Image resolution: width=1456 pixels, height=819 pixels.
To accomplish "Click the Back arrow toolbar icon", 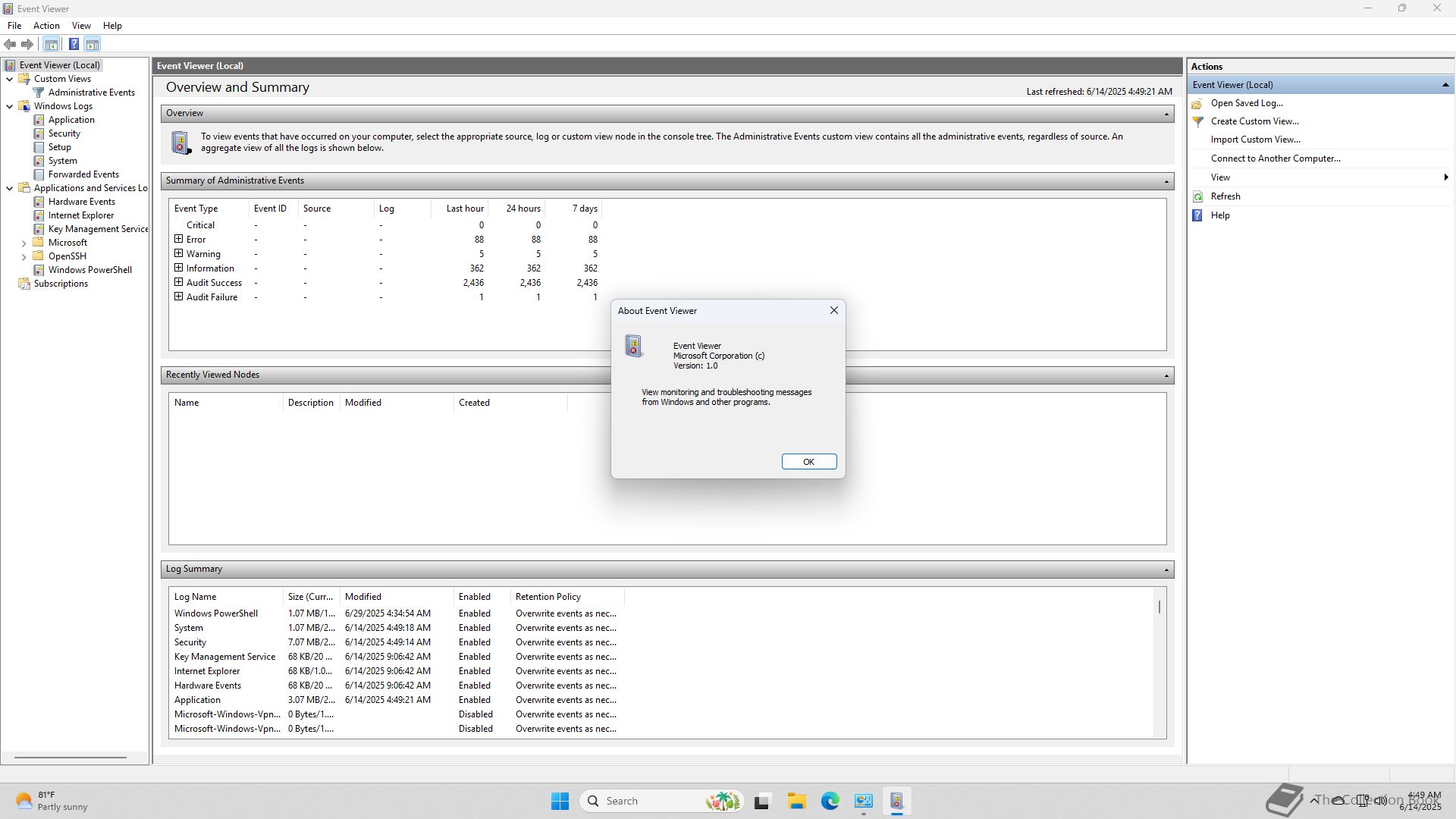I will (10, 44).
